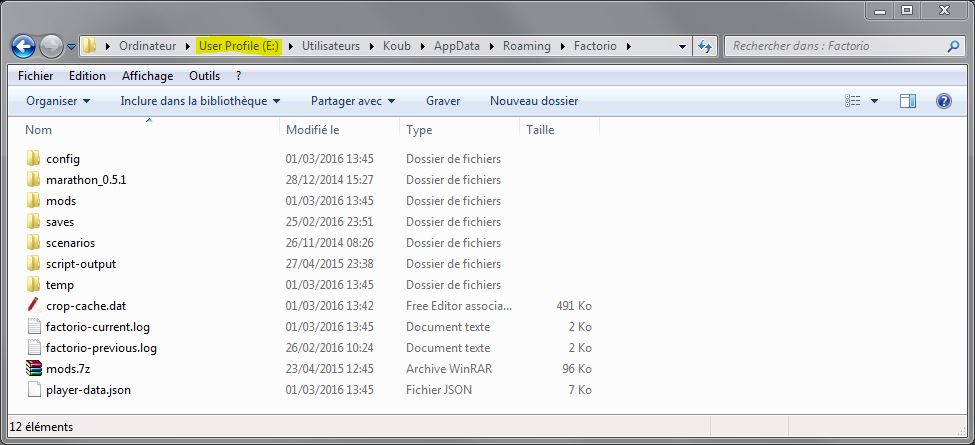975x445 pixels.
Task: Click the player-data.json file icon
Action: (33, 390)
